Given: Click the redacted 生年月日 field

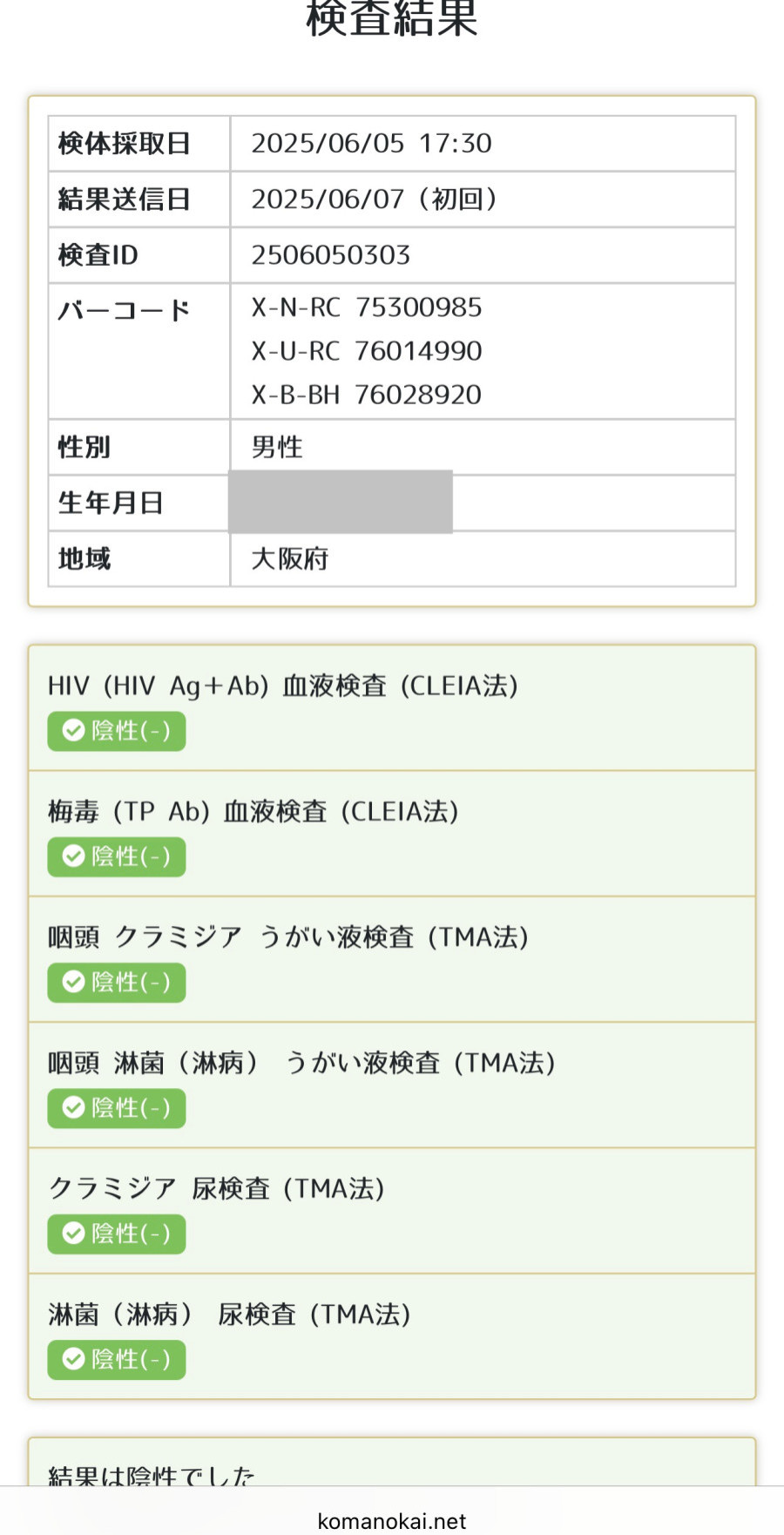Looking at the screenshot, I should click(341, 502).
